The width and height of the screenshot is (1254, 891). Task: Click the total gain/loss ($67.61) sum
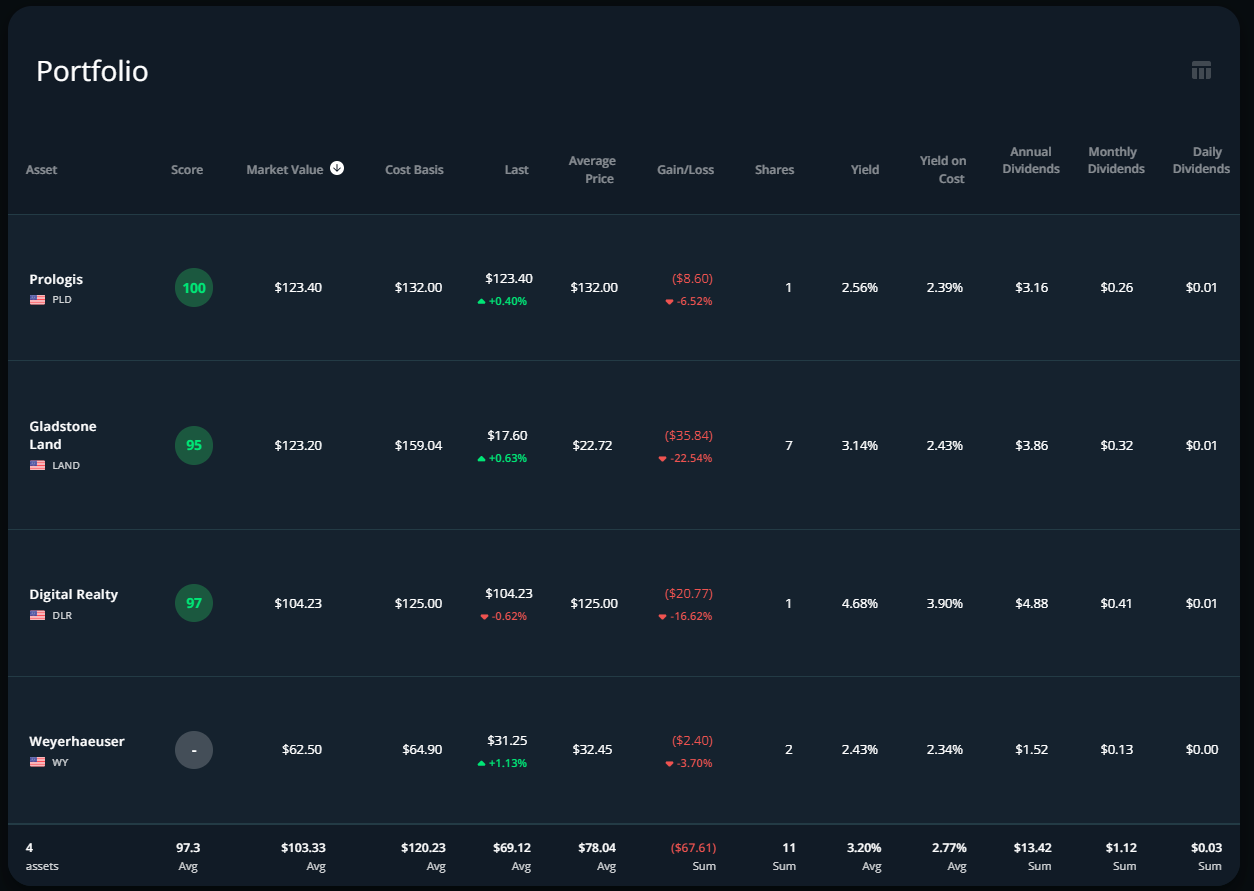(x=692, y=847)
